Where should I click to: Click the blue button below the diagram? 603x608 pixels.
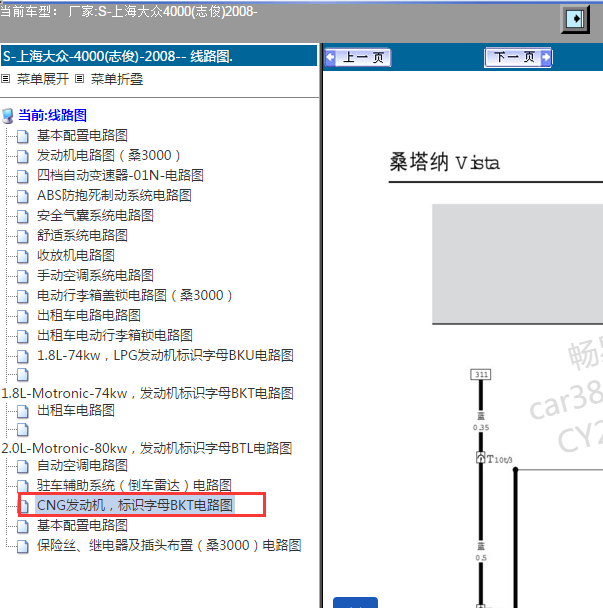[355, 603]
